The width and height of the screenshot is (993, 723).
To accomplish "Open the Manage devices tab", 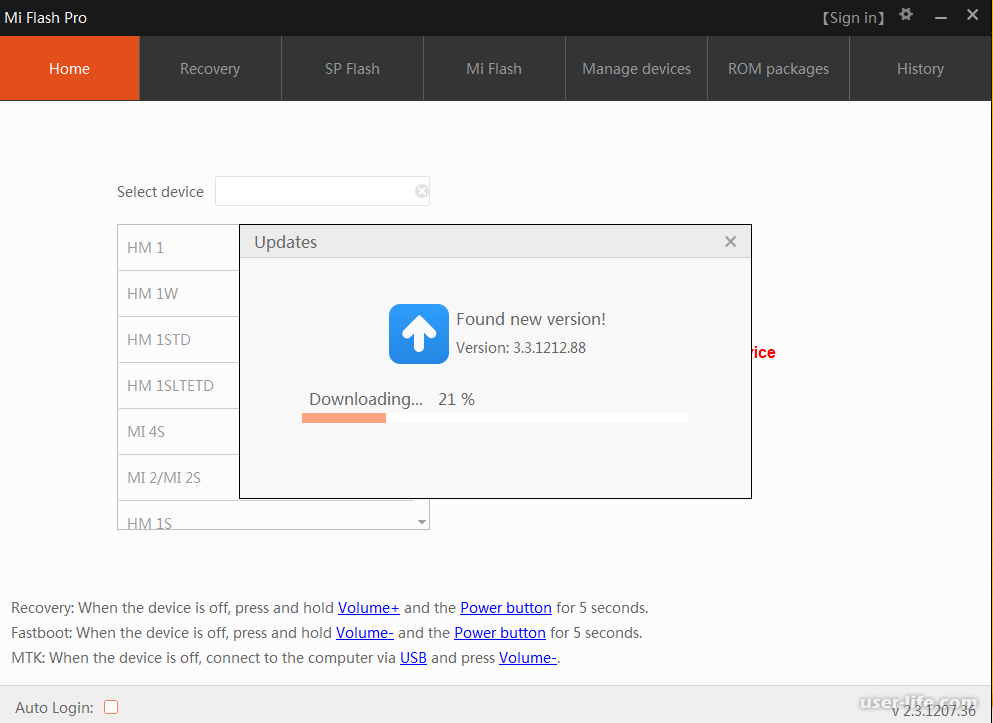I will (x=636, y=68).
